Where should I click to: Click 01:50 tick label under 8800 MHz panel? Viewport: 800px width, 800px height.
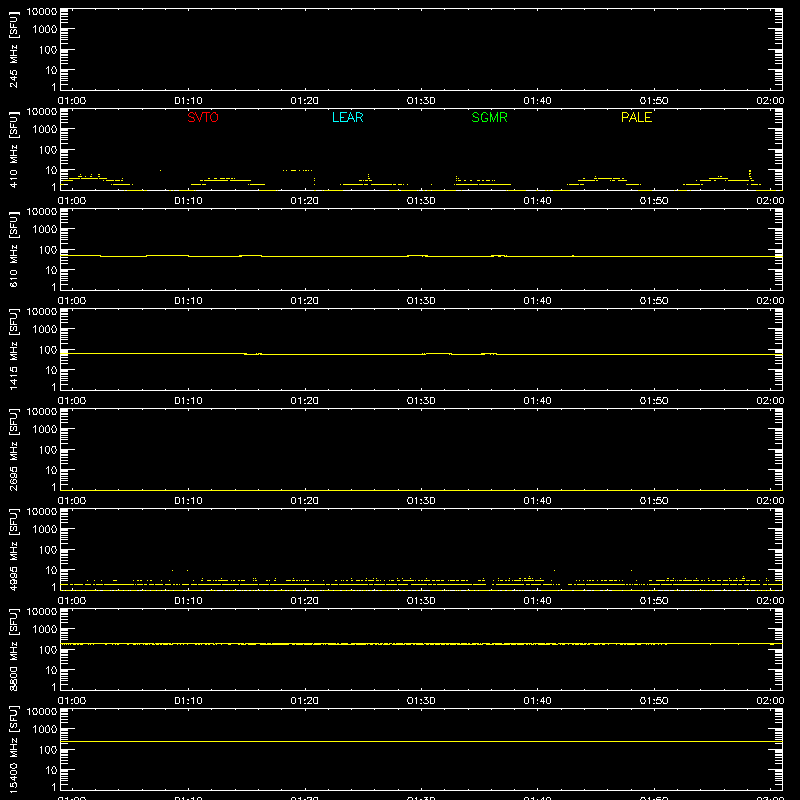(654, 701)
